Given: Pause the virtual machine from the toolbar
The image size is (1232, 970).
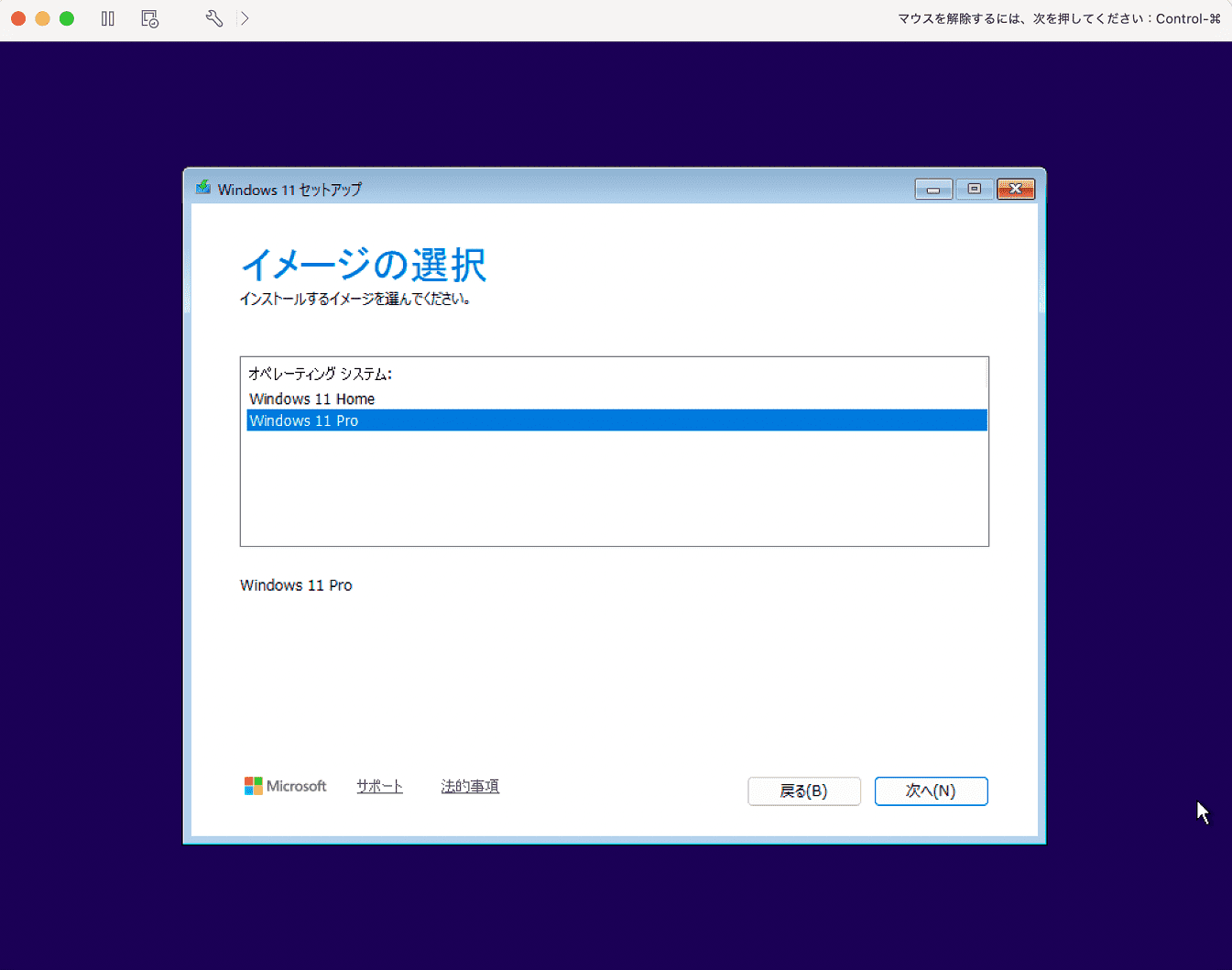Looking at the screenshot, I should pos(108,18).
